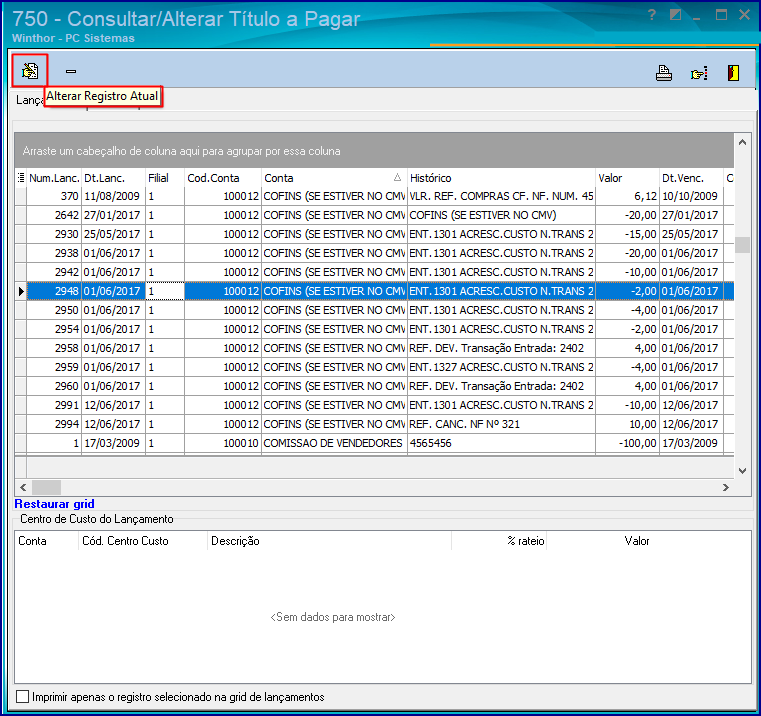761x716 pixels.
Task: Enable Imprimir apenas o registro selecionado checkbox
Action: tap(22, 697)
